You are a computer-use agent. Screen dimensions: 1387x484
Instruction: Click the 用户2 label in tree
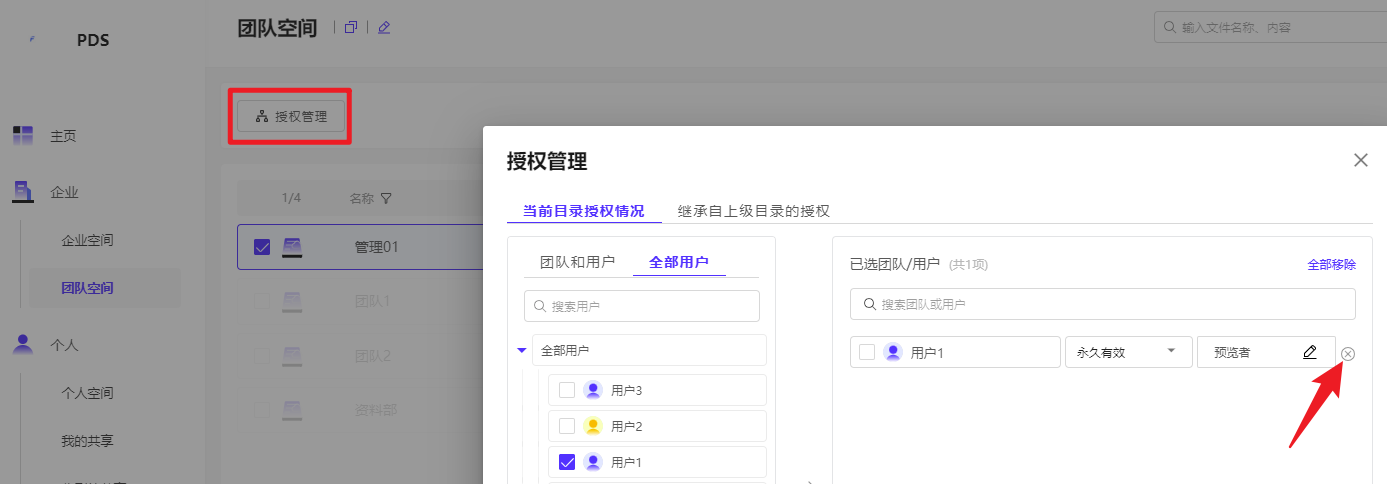[x=626, y=426]
